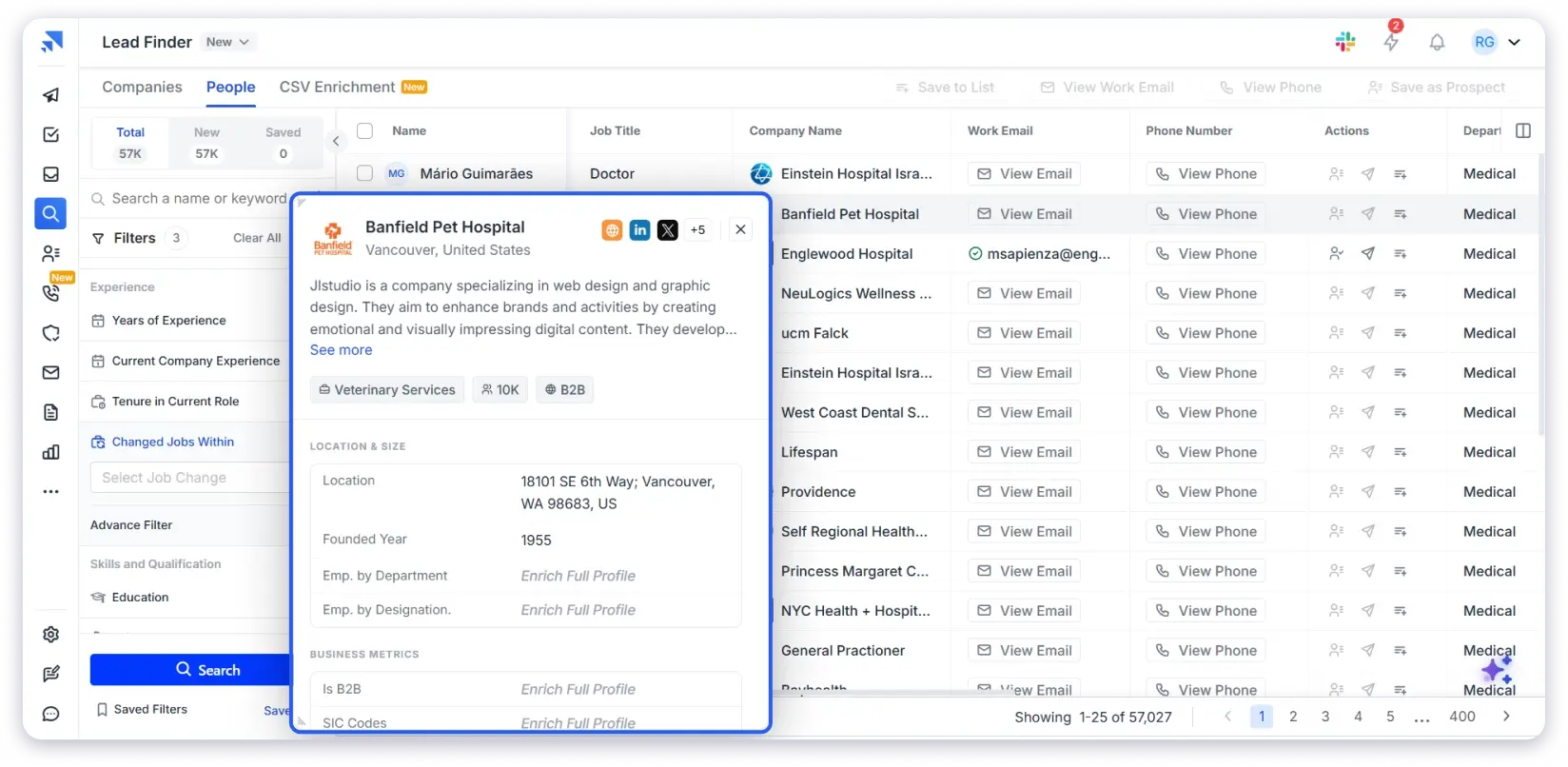Open the Select Job Change dropdown
Screen dimensions: 1568x767
190,478
